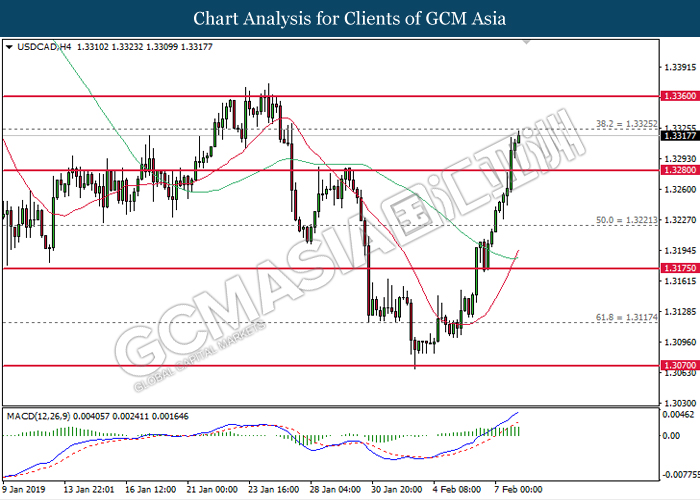Screen dimensions: 700x500
Task: Click the 1.31285 price scale value
Action: point(680,311)
